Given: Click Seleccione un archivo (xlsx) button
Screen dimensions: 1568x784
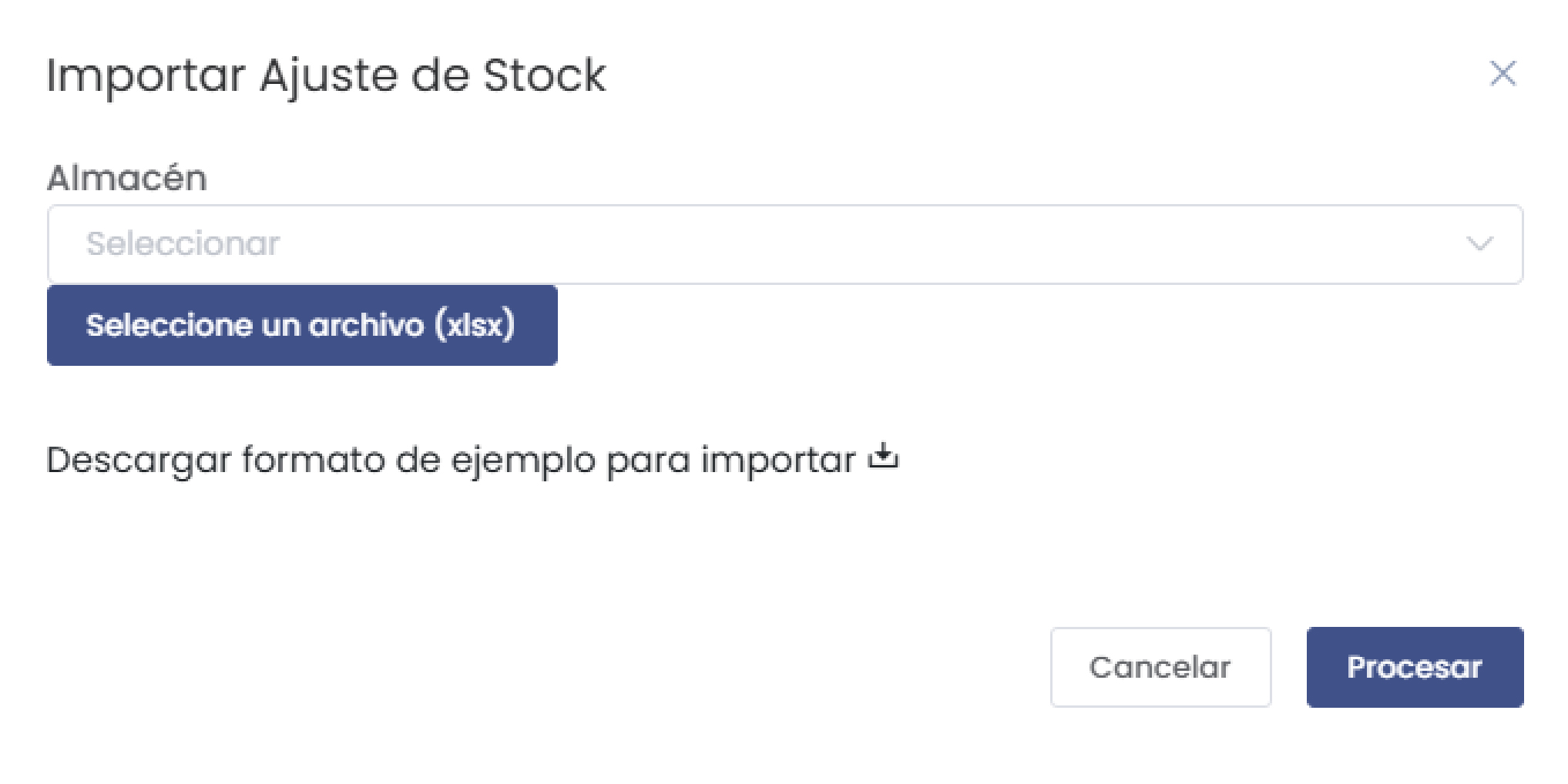Looking at the screenshot, I should click(x=302, y=324).
